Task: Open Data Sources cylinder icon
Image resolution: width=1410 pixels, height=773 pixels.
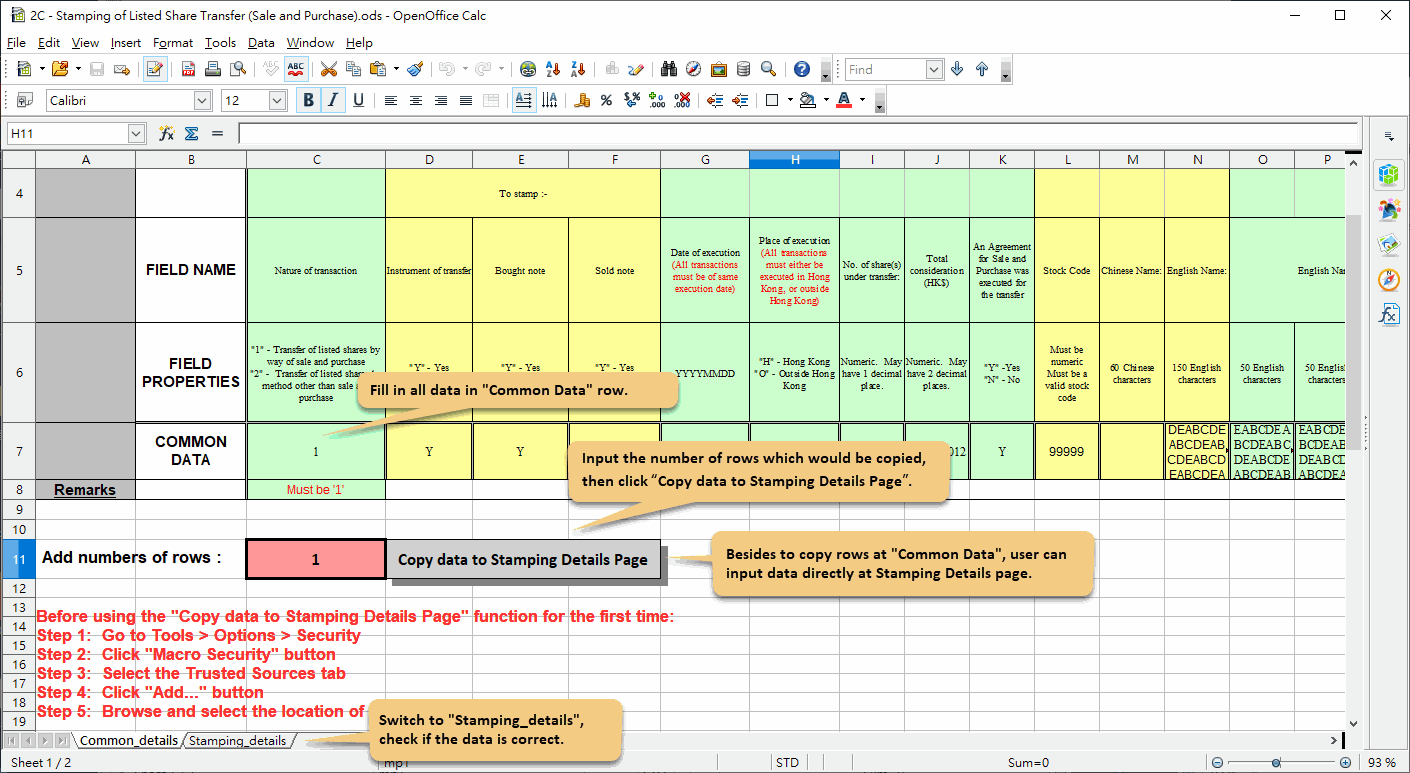Action: pos(743,69)
